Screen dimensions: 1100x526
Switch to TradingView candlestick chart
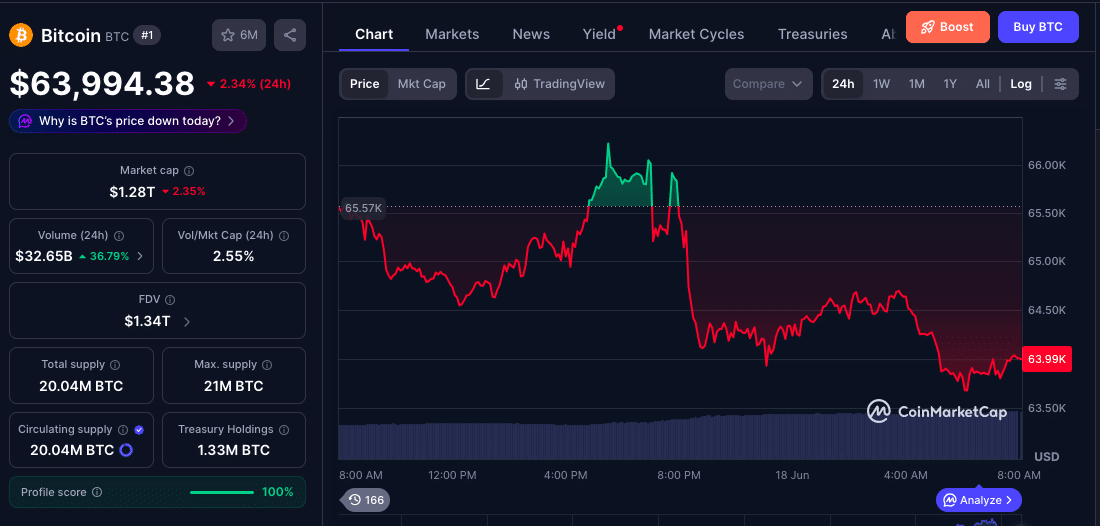(558, 84)
